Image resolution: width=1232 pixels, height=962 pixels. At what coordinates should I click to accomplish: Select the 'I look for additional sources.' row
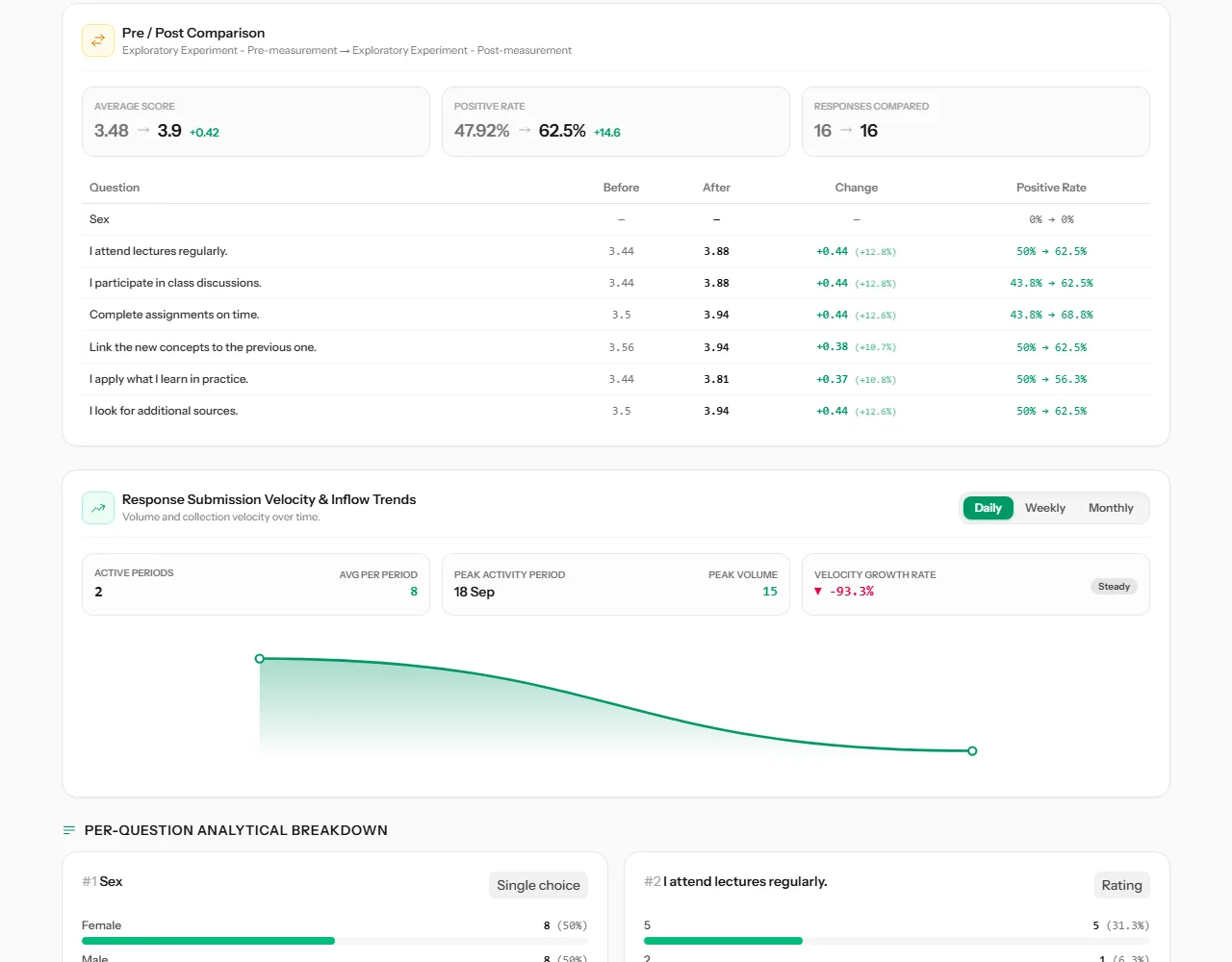click(x=616, y=411)
